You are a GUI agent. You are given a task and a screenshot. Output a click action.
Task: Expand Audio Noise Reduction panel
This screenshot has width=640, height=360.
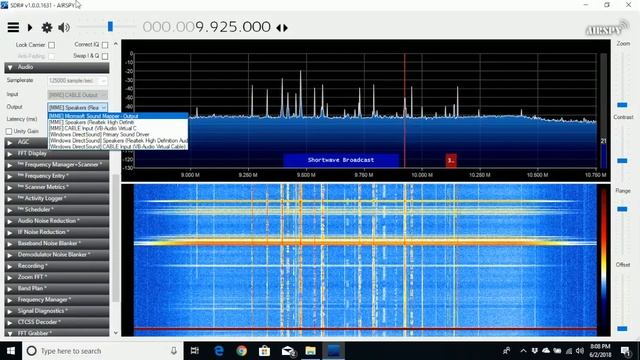click(x=57, y=221)
